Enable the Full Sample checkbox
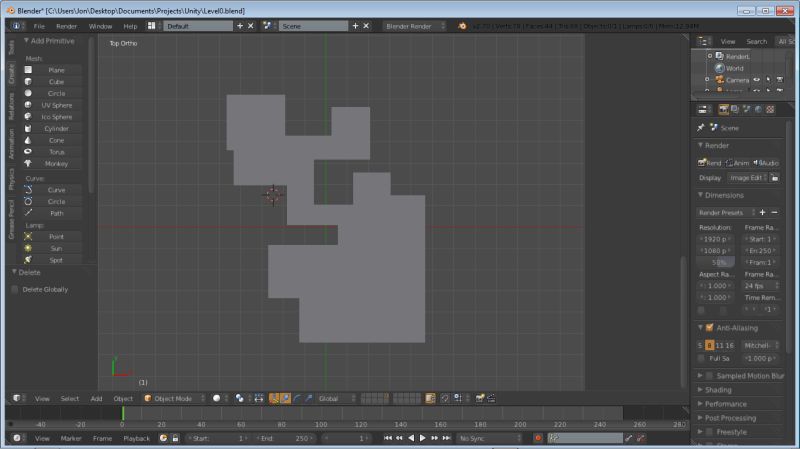This screenshot has width=800, height=449. (x=701, y=359)
